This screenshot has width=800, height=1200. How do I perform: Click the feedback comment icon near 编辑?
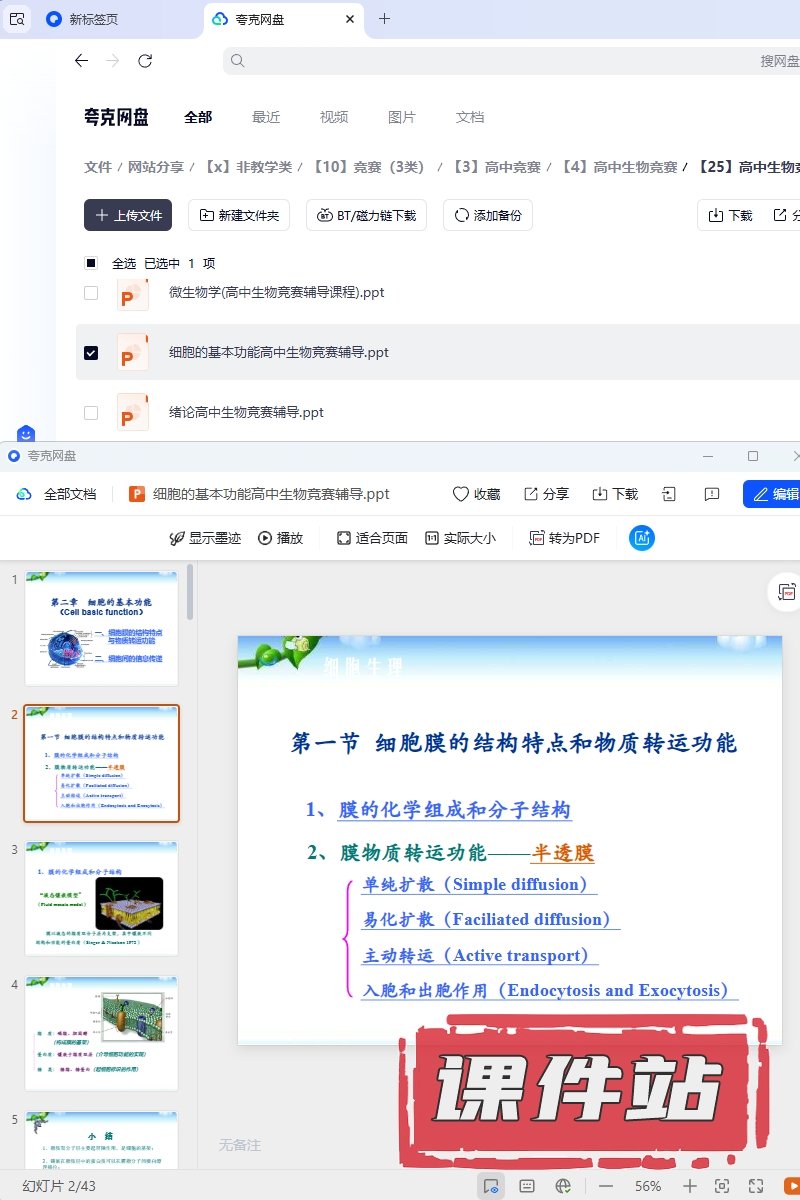click(712, 494)
